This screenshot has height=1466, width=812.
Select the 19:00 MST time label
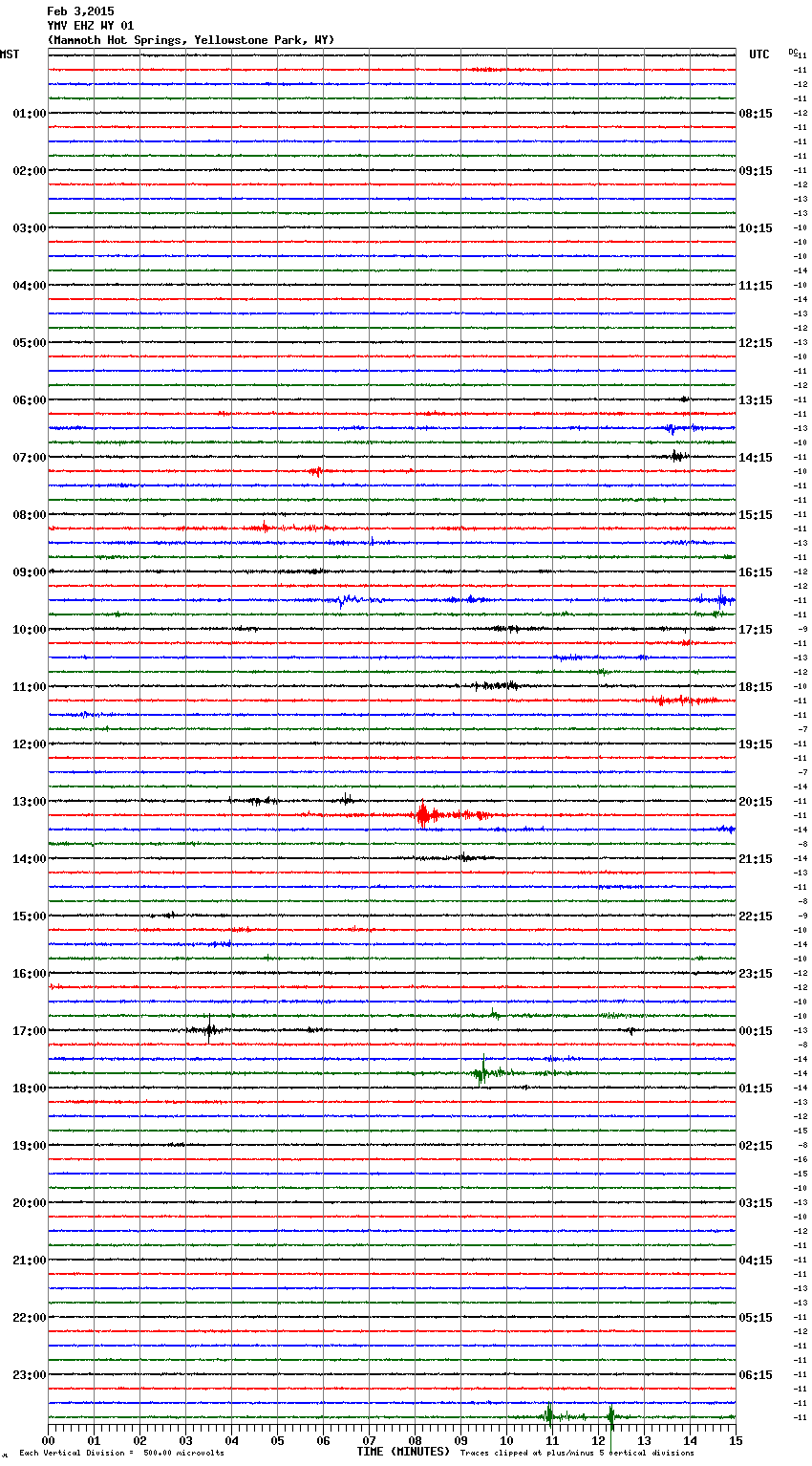coord(30,1146)
